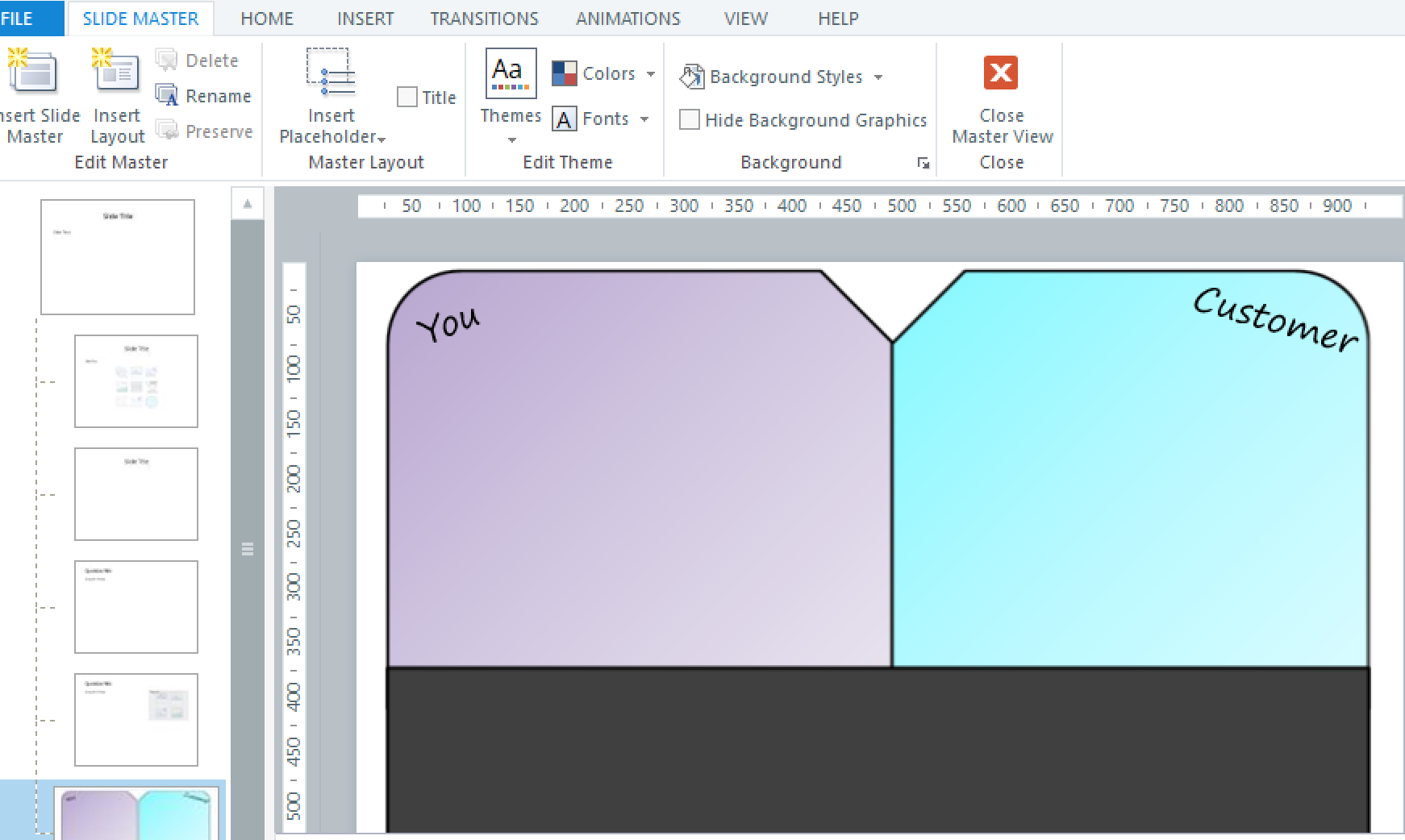Open the Background dialog launcher
1405x840 pixels.
click(923, 163)
